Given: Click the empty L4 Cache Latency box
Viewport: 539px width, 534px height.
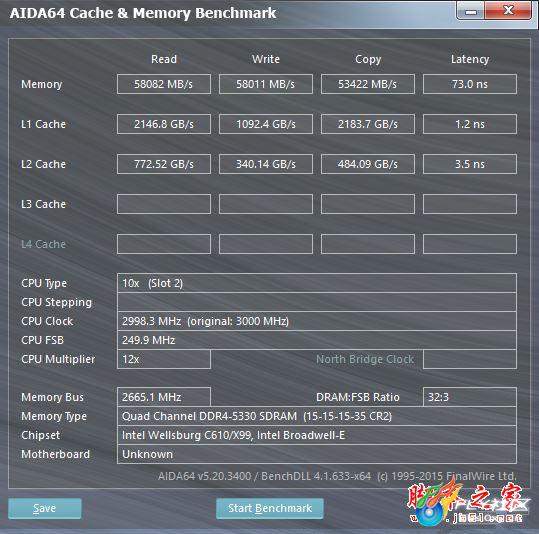Looking at the screenshot, I should 470,244.
